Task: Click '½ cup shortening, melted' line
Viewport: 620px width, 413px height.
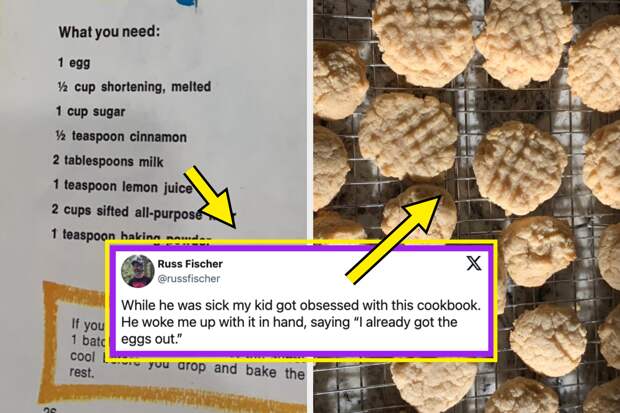Action: tap(134, 87)
